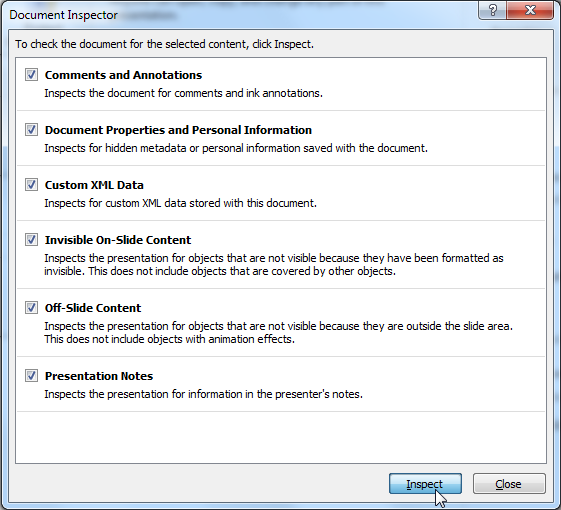Click the presenter's notes description line
The image size is (561, 510).
pyautogui.click(x=203, y=394)
